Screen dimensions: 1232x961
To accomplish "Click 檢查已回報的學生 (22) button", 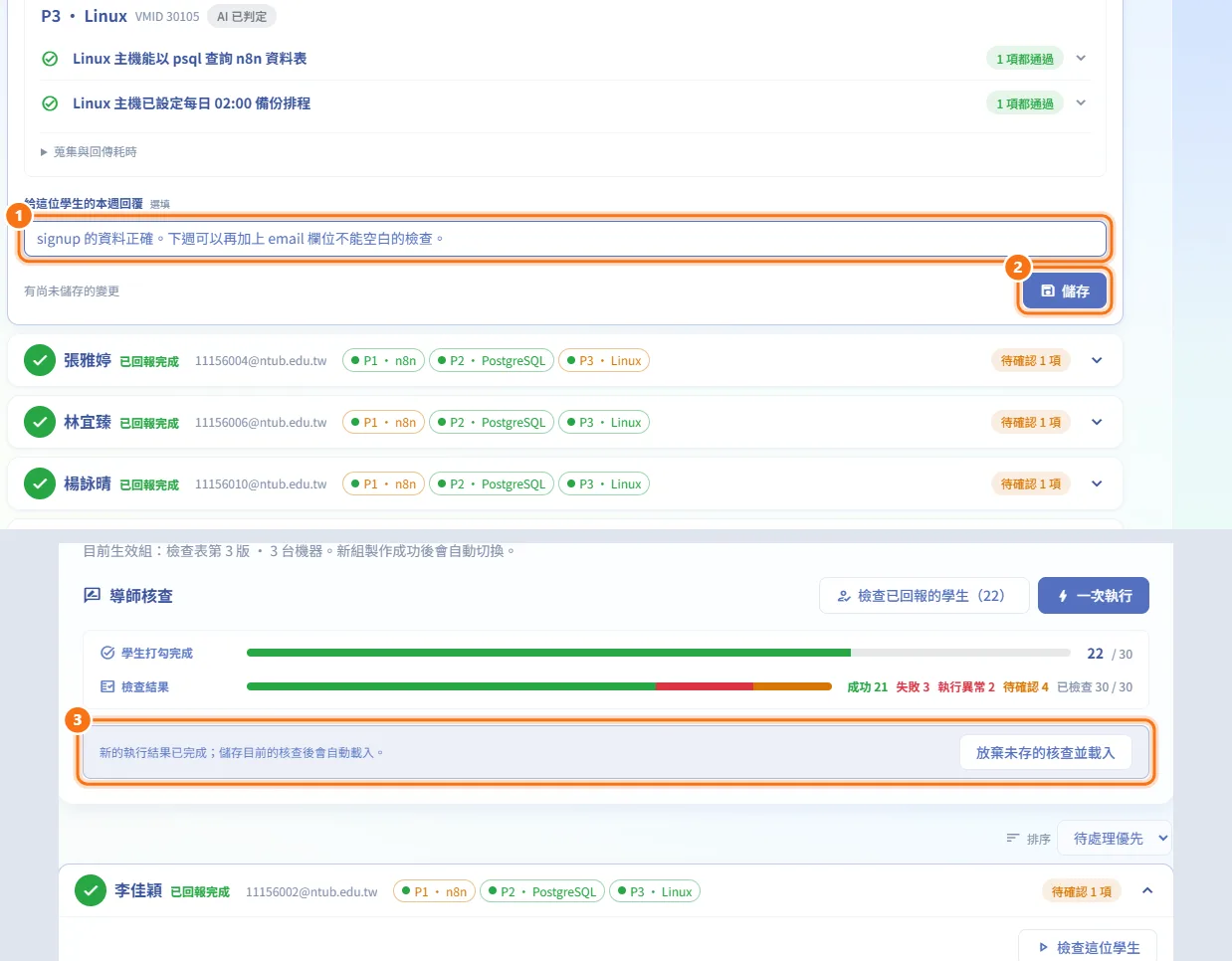I will (924, 596).
